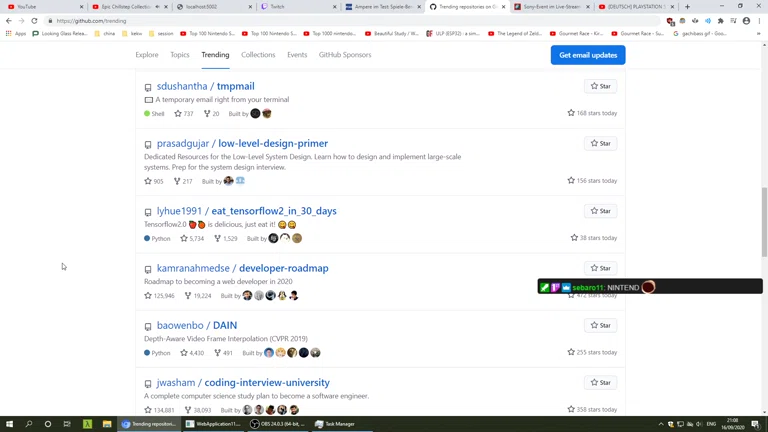The width and height of the screenshot is (768, 432).
Task: Click the 491 forks count of DAIN
Action: point(223,353)
